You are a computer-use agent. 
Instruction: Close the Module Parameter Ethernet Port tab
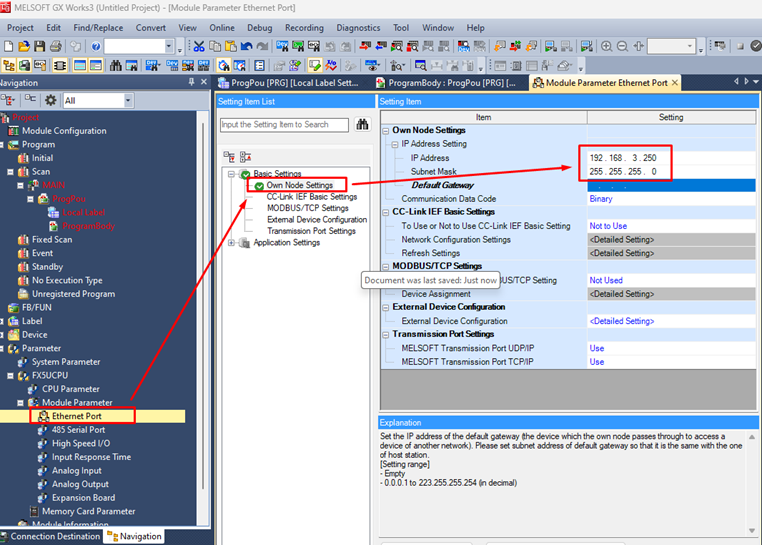pyautogui.click(x=675, y=83)
